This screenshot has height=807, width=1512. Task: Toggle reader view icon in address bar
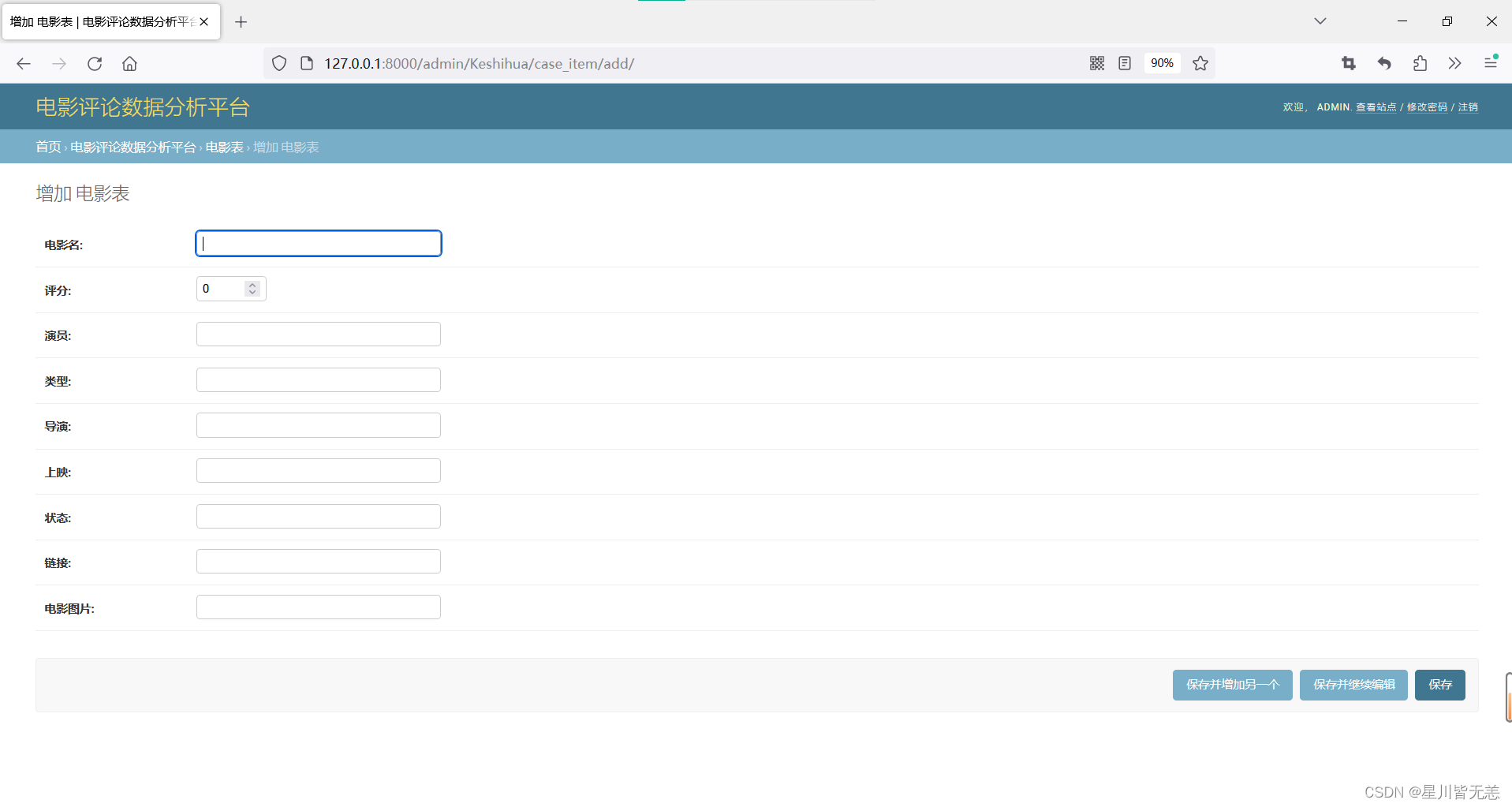pos(1125,64)
